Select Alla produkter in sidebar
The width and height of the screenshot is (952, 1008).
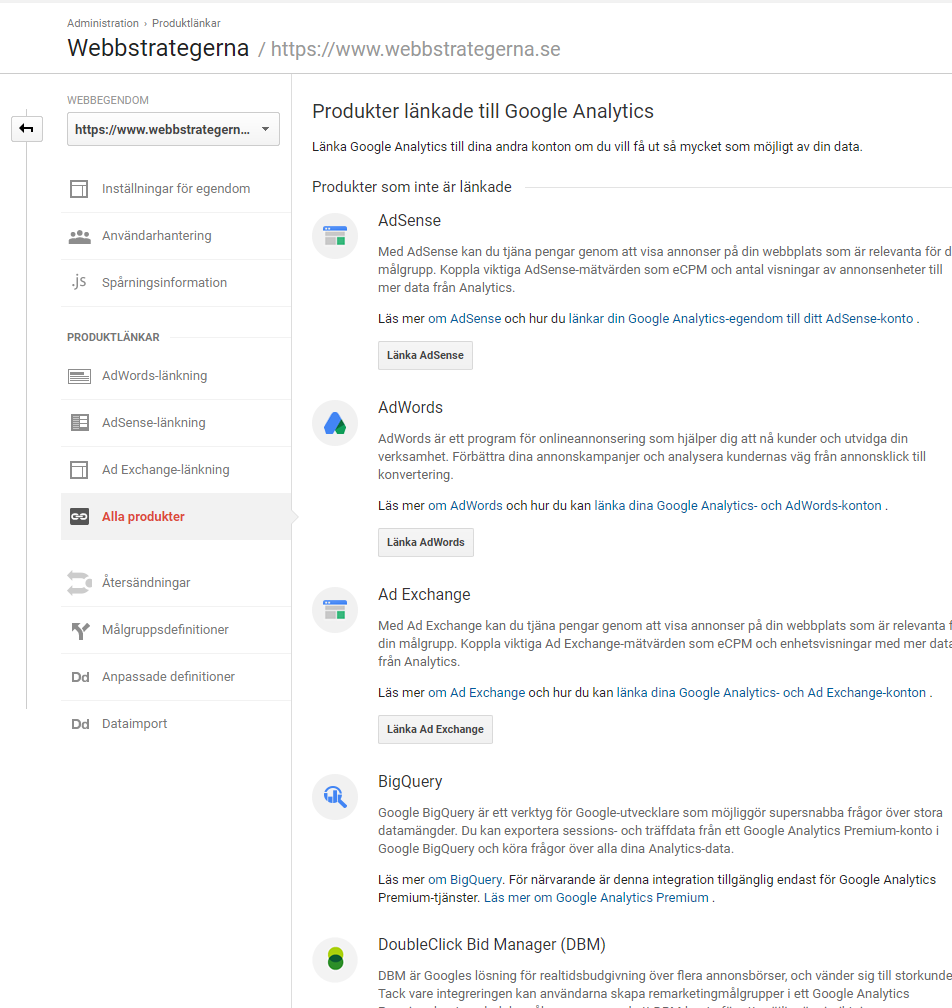[143, 517]
